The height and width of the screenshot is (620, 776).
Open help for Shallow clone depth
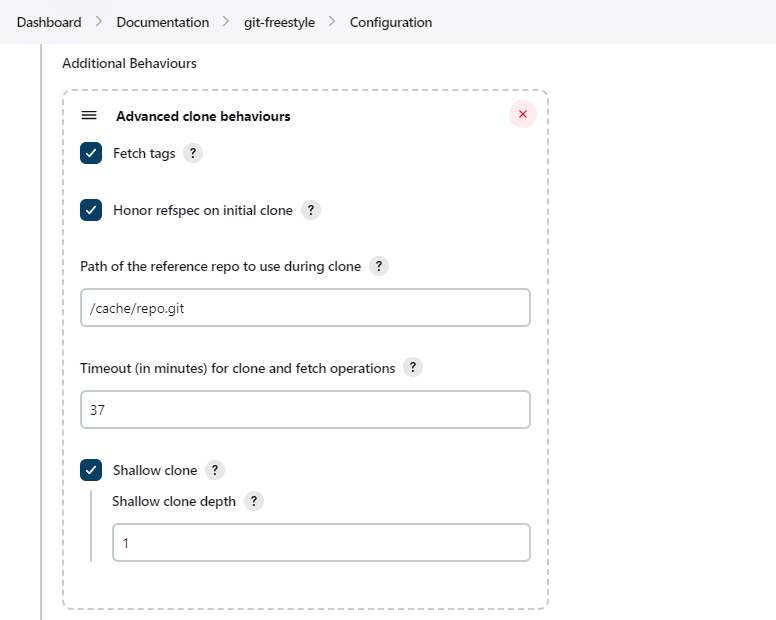pos(254,501)
